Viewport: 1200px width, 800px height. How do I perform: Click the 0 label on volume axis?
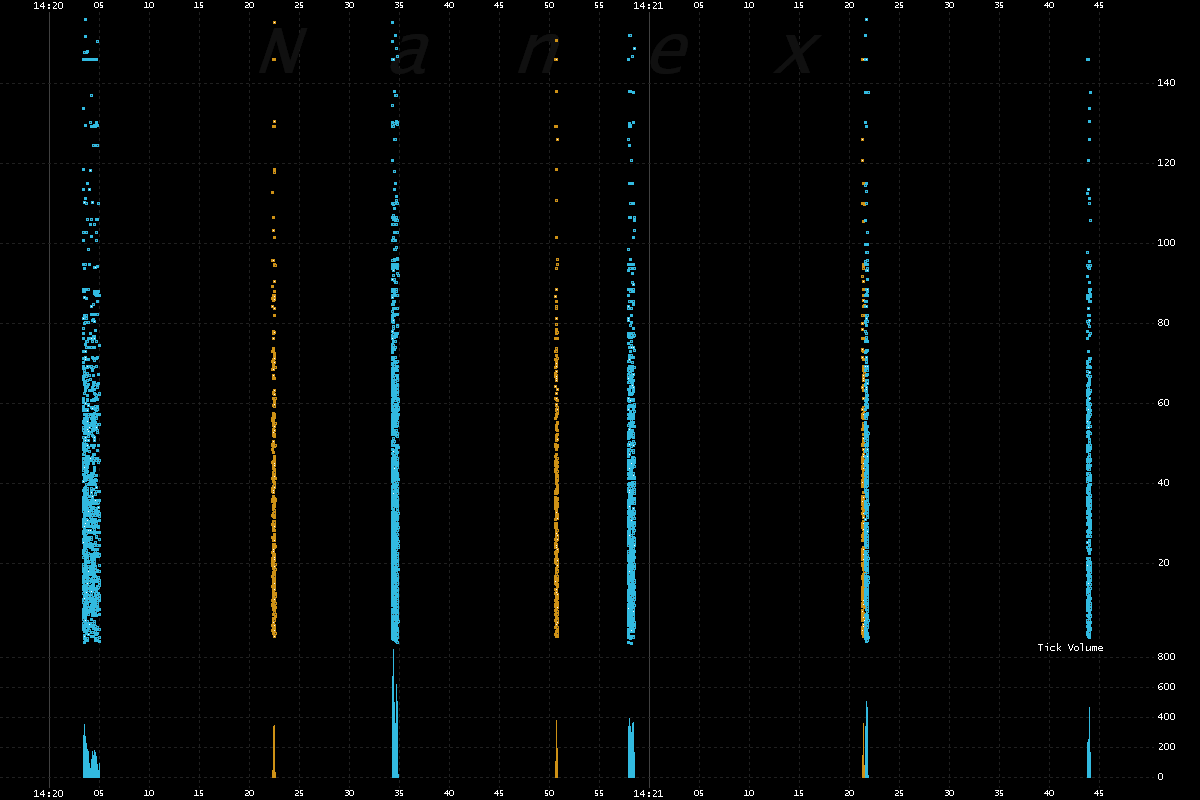point(1160,777)
